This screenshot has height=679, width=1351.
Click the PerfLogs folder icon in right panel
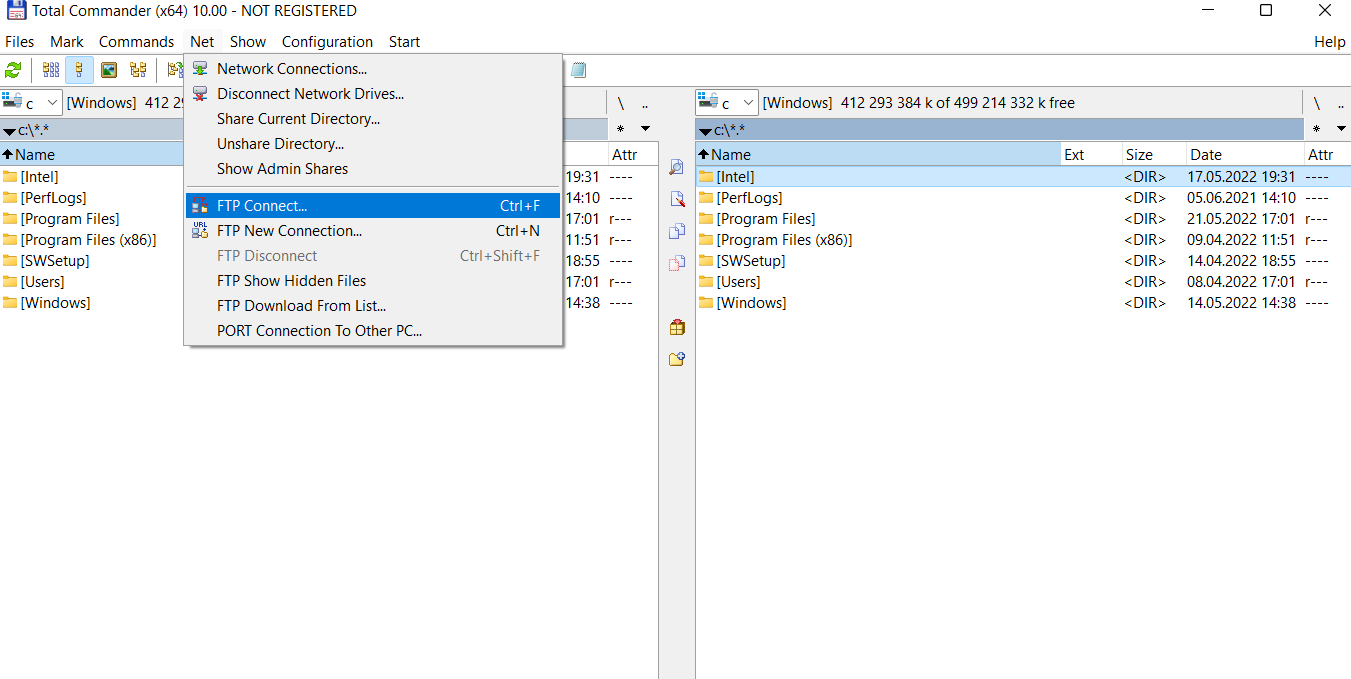[706, 198]
